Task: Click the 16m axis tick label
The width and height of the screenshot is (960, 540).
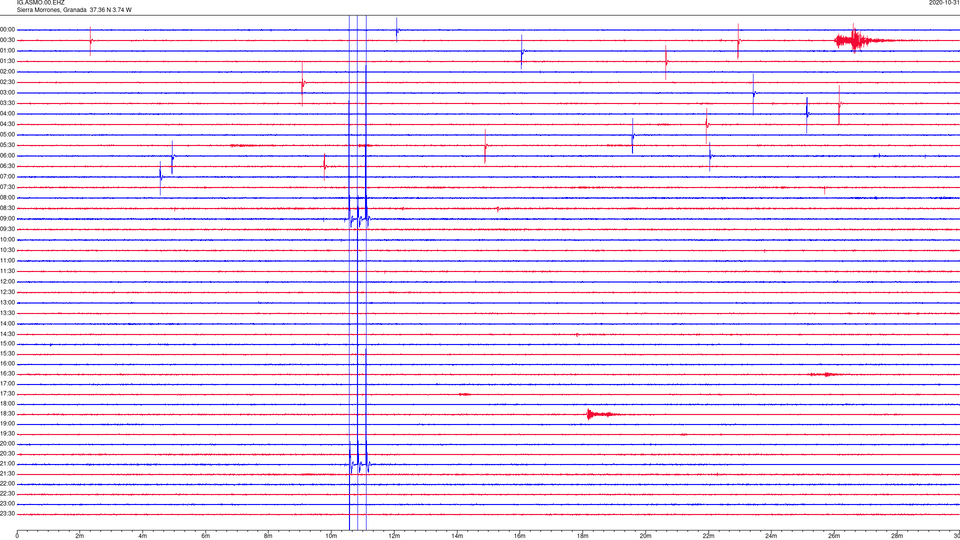Action: coord(520,536)
